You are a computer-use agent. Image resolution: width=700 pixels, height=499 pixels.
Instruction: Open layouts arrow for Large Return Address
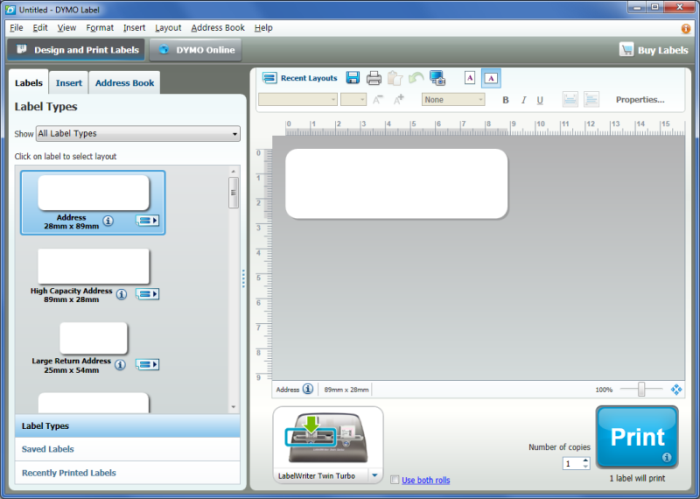click(x=148, y=364)
